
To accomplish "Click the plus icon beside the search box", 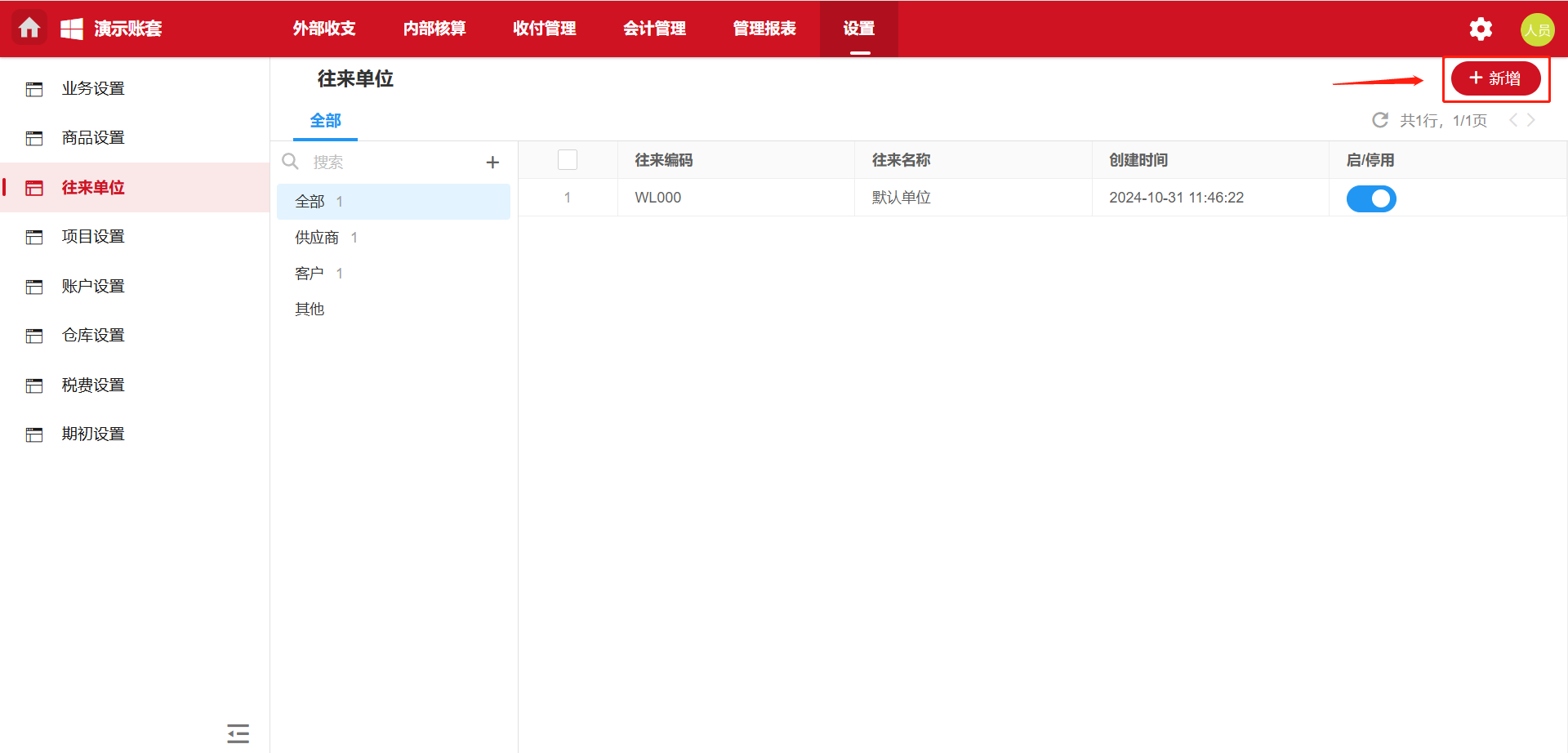I will pos(492,163).
